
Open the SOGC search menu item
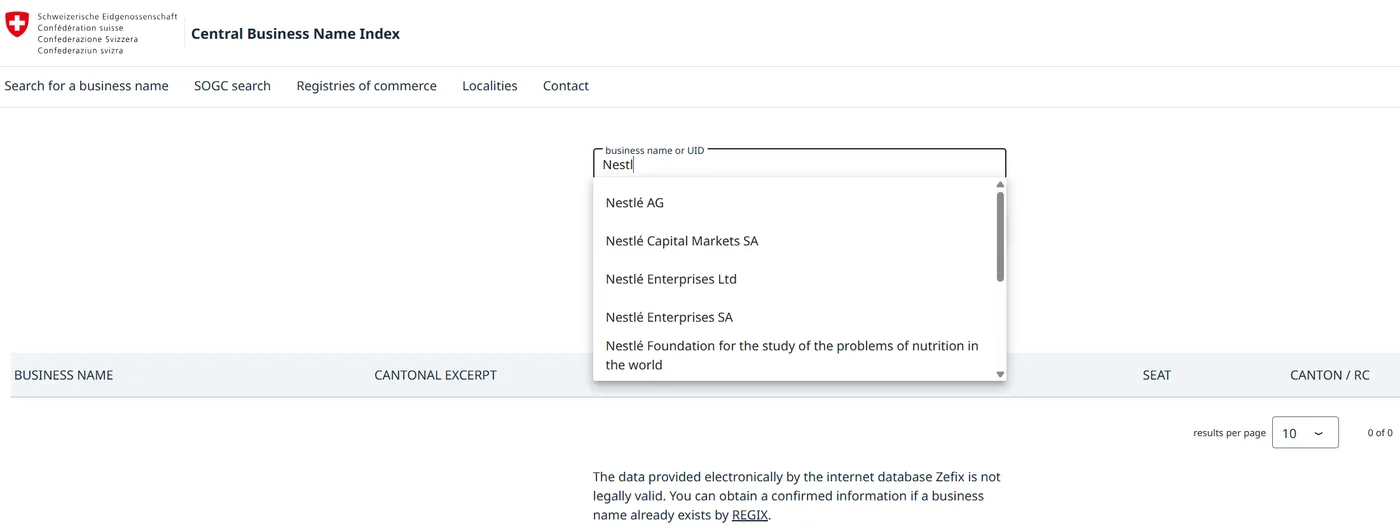point(232,86)
